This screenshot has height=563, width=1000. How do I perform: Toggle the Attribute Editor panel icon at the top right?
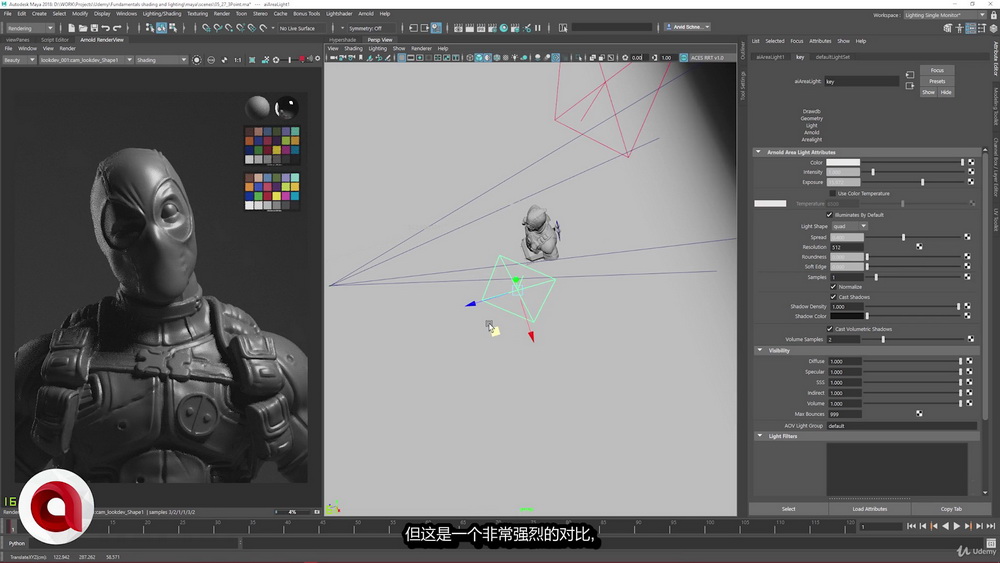(971, 28)
